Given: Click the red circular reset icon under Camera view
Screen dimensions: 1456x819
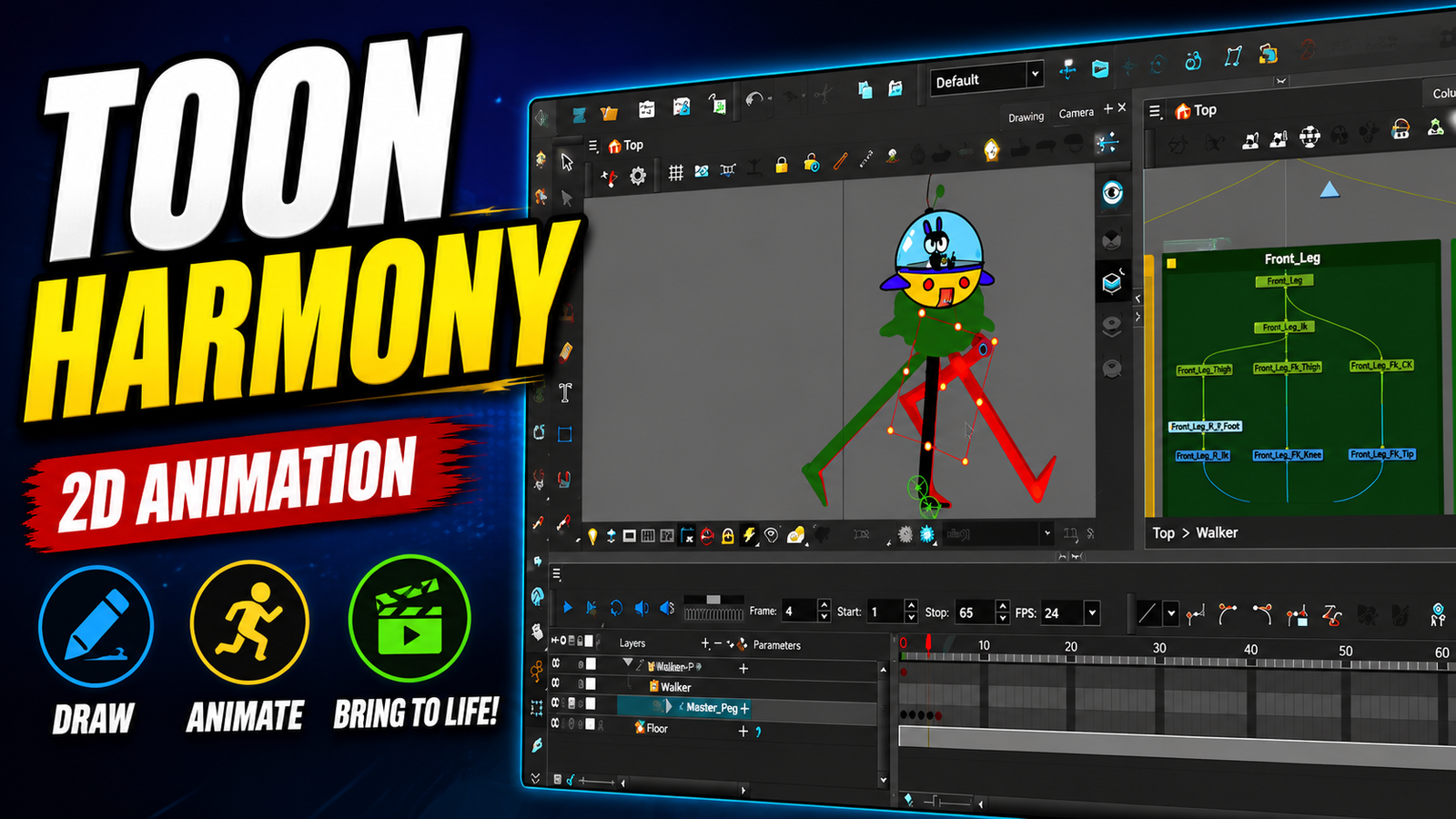Looking at the screenshot, I should click(x=707, y=535).
